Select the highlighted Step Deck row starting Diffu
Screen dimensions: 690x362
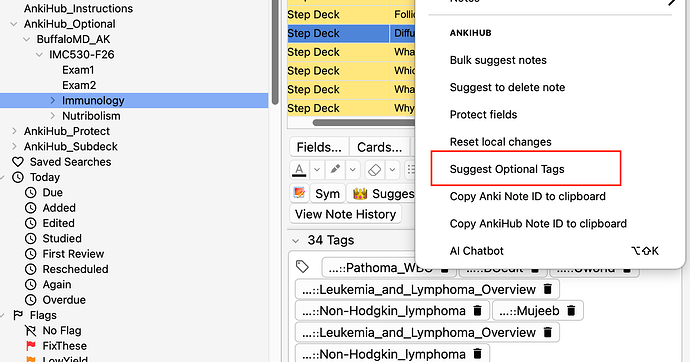click(351, 33)
